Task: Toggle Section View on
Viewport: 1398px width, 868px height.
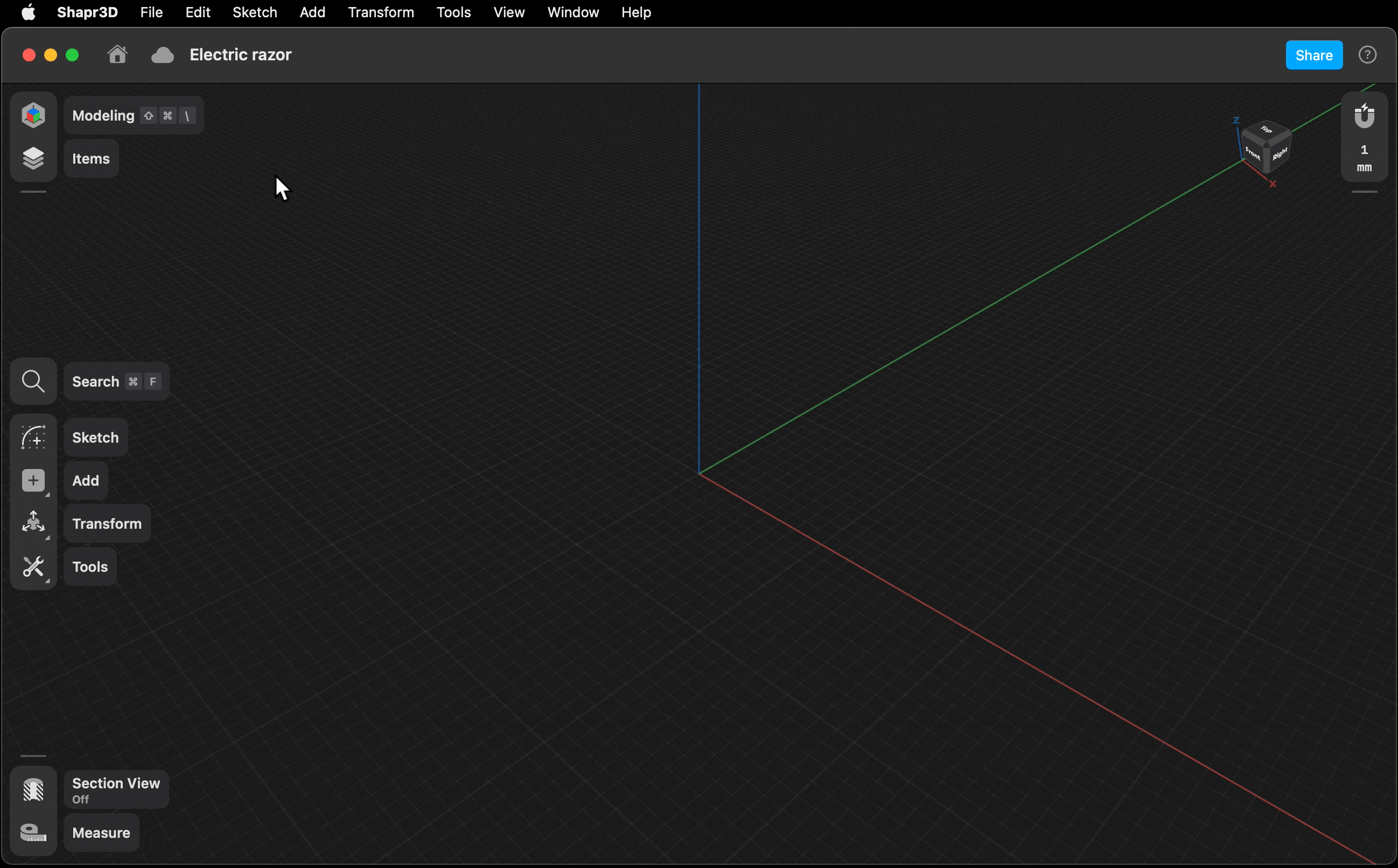Action: pyautogui.click(x=33, y=790)
